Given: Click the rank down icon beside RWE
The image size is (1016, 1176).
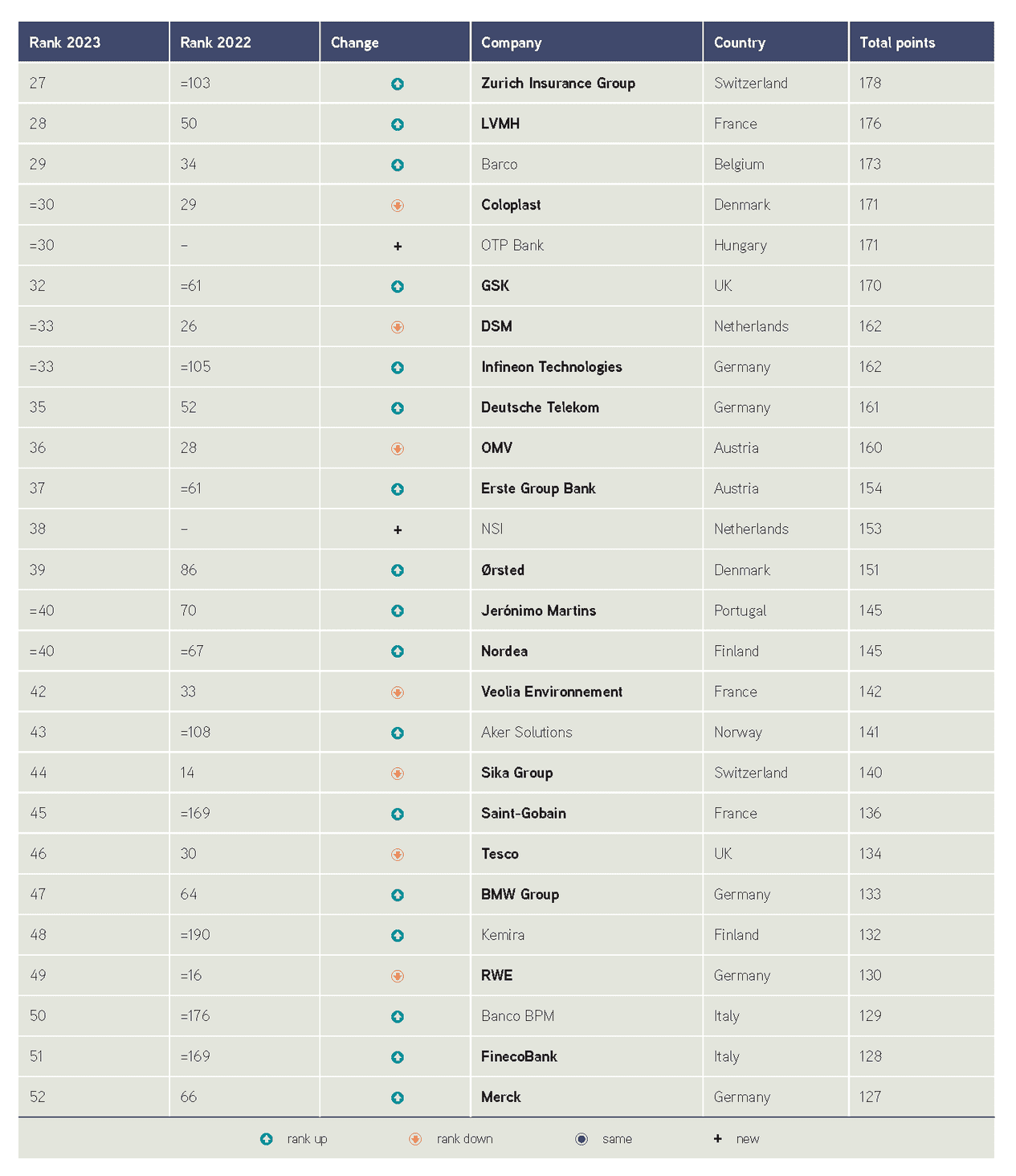Looking at the screenshot, I should tap(398, 976).
